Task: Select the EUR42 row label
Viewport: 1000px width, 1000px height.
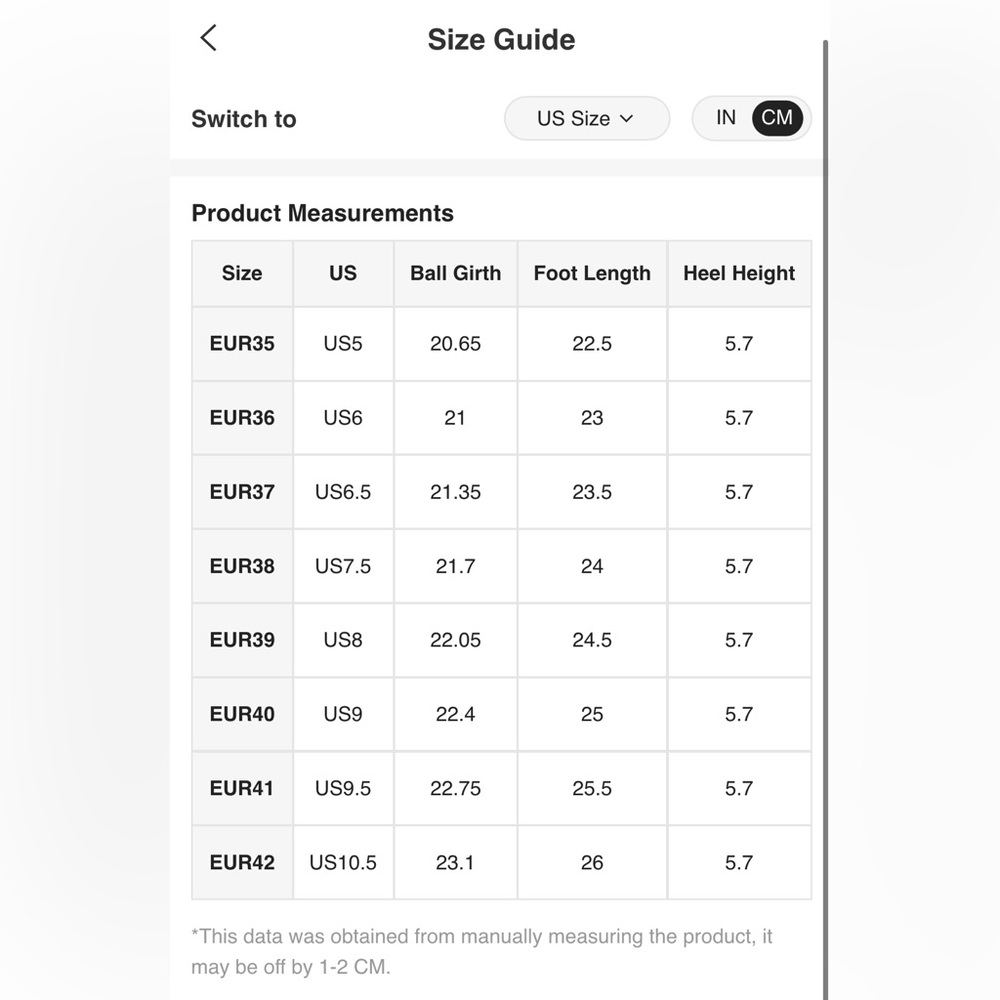Action: click(x=242, y=862)
